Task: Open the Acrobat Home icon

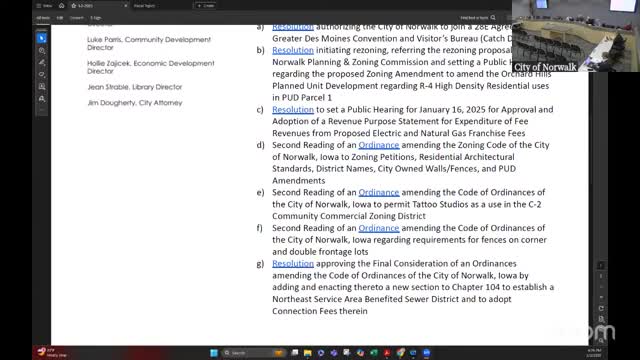Action: point(62,6)
